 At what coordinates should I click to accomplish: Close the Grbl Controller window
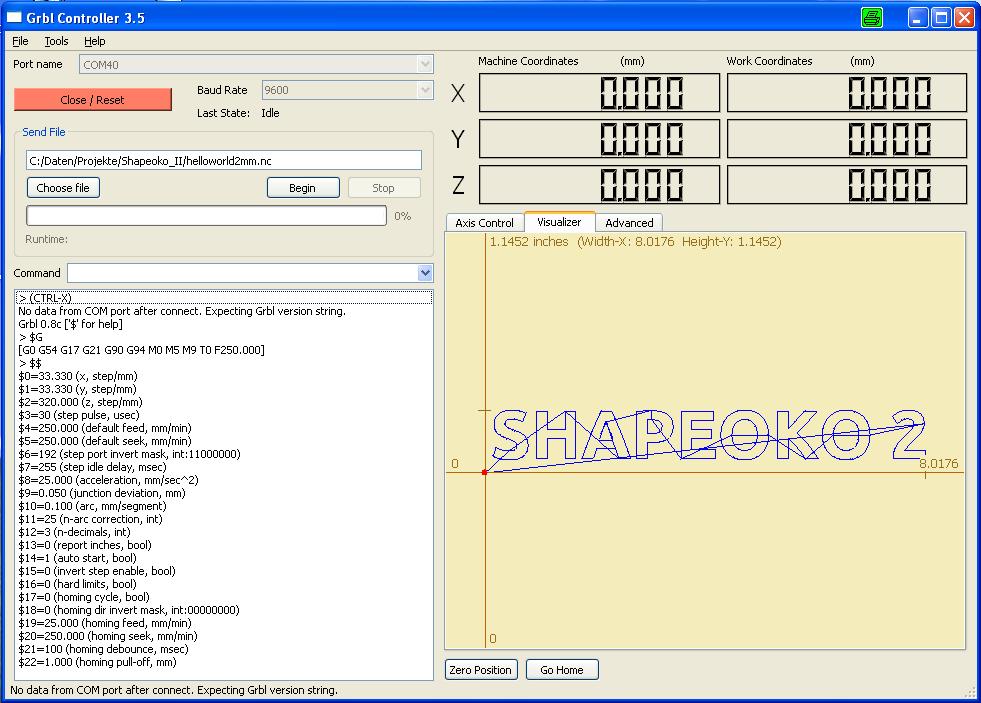coord(964,17)
